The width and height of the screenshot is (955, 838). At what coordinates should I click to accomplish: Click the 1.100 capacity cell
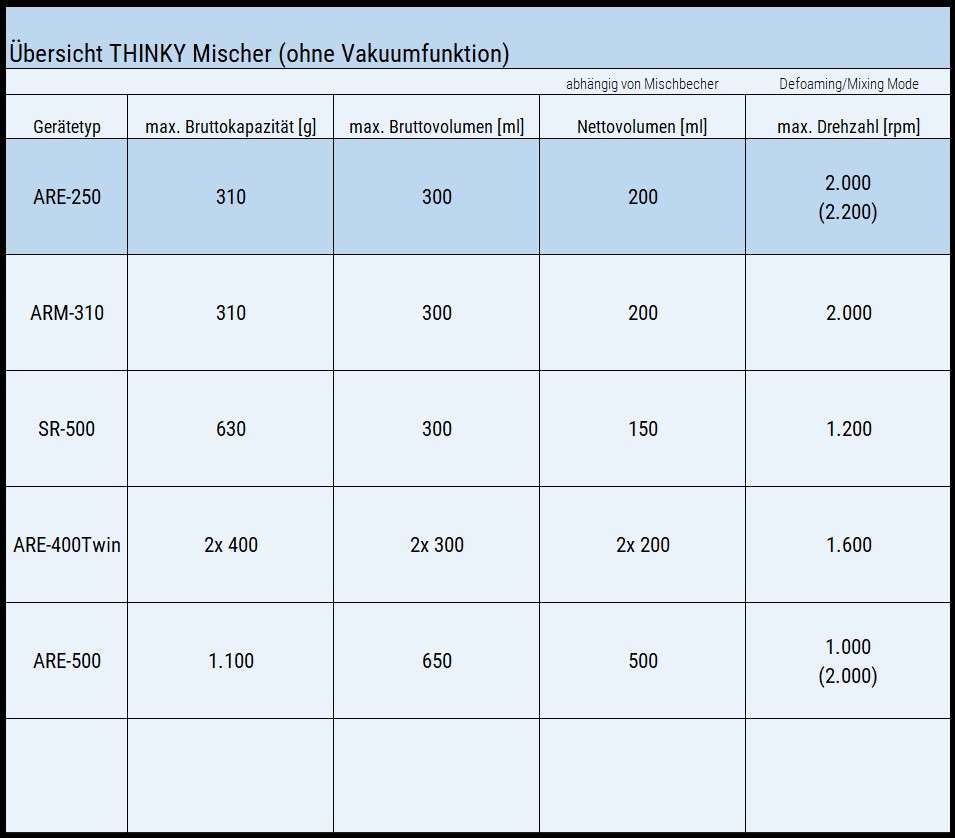click(x=231, y=661)
